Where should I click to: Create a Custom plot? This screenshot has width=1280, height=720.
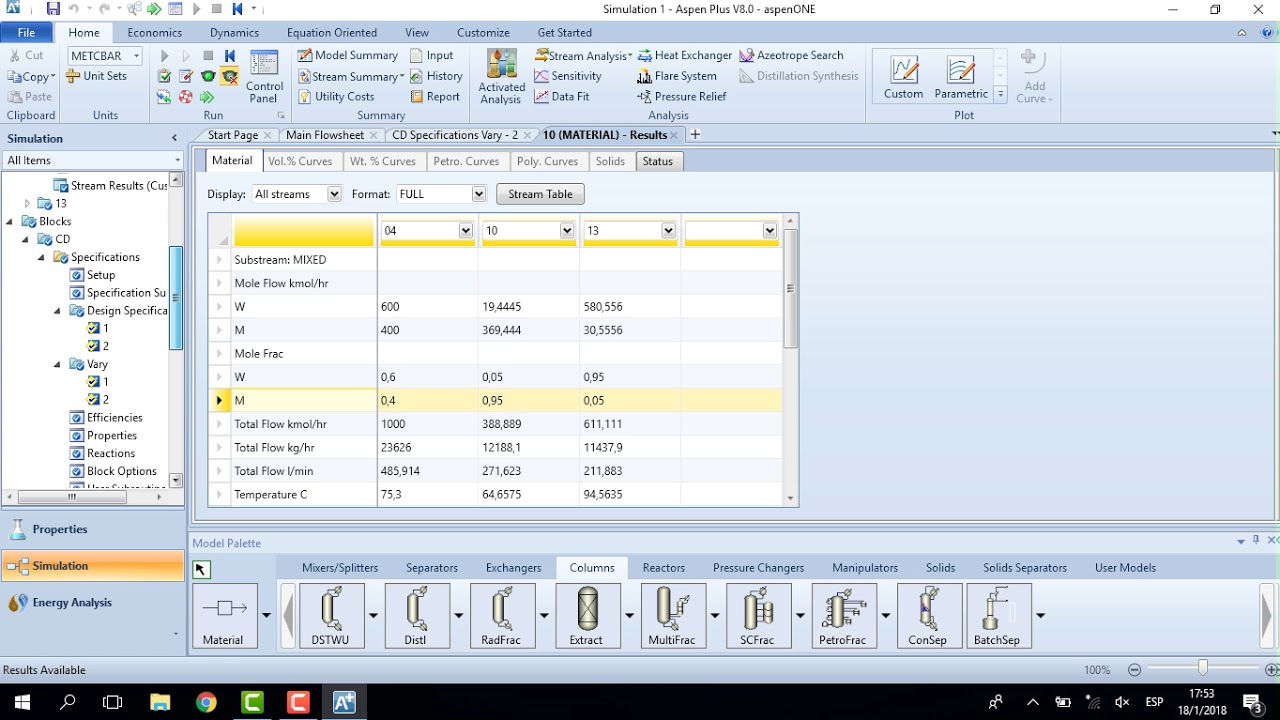[903, 77]
